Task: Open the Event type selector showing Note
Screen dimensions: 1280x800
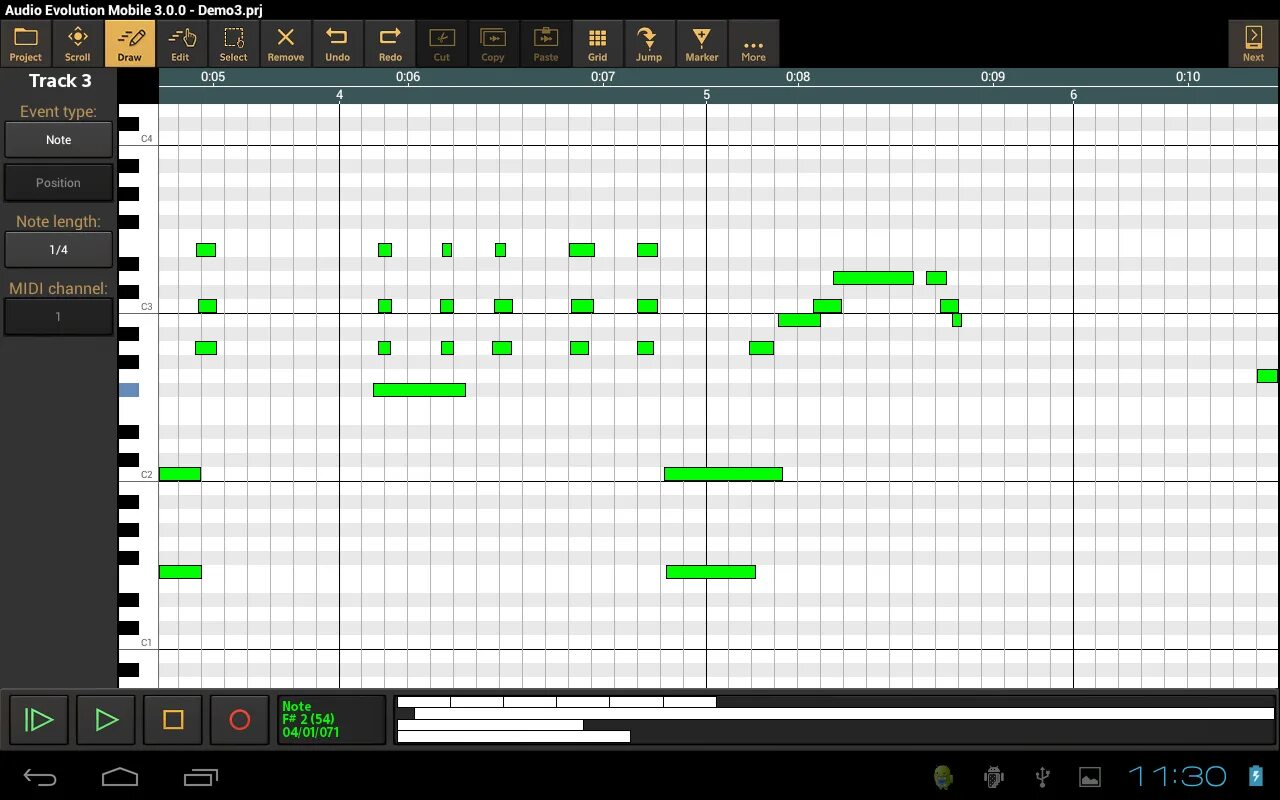Action: coord(58,139)
